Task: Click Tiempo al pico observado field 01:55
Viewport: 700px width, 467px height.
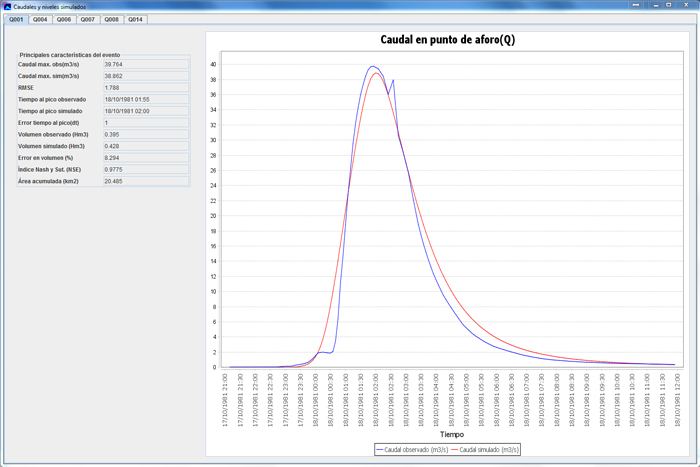Action: coord(146,99)
